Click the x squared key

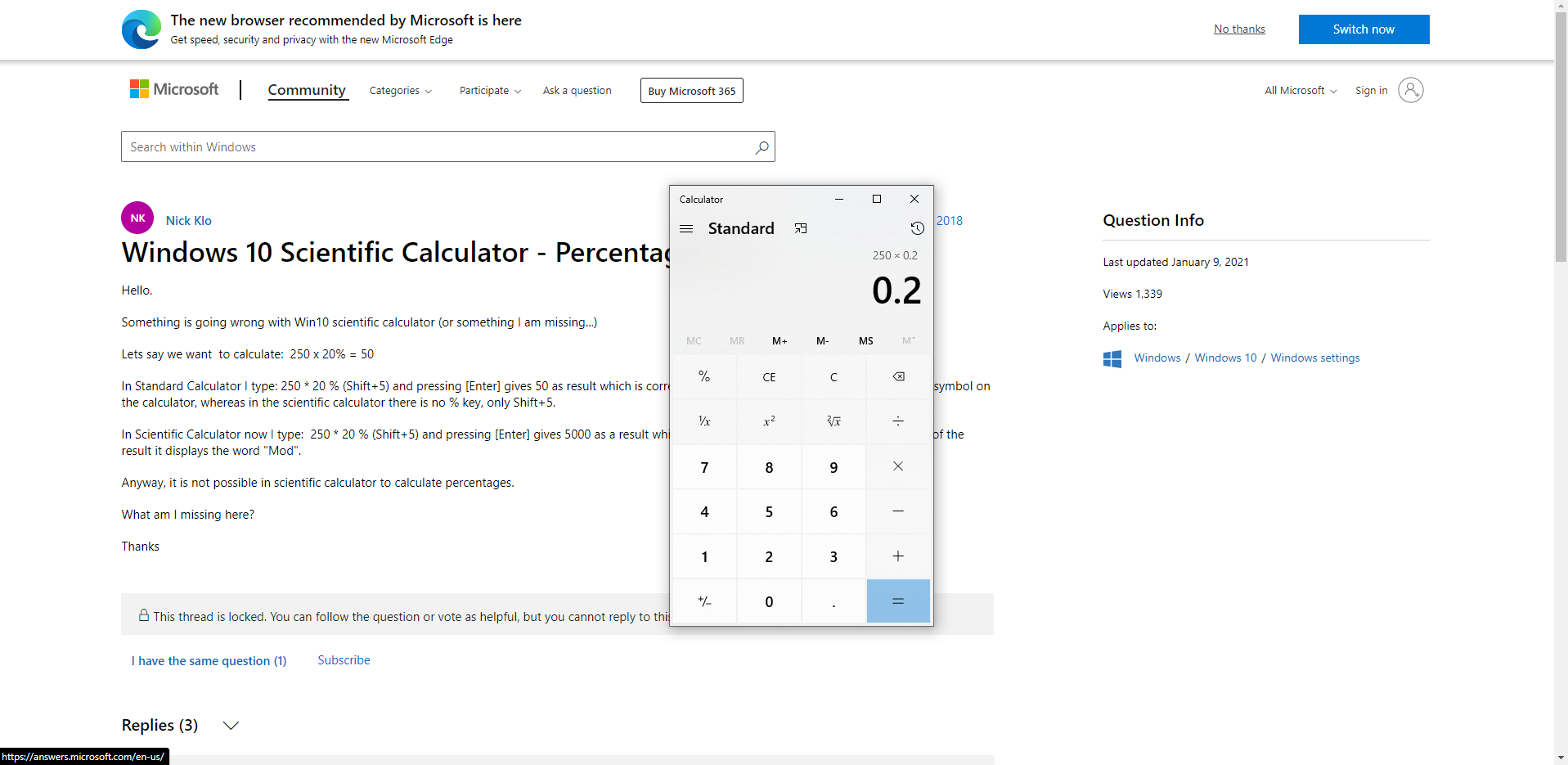pyautogui.click(x=769, y=421)
